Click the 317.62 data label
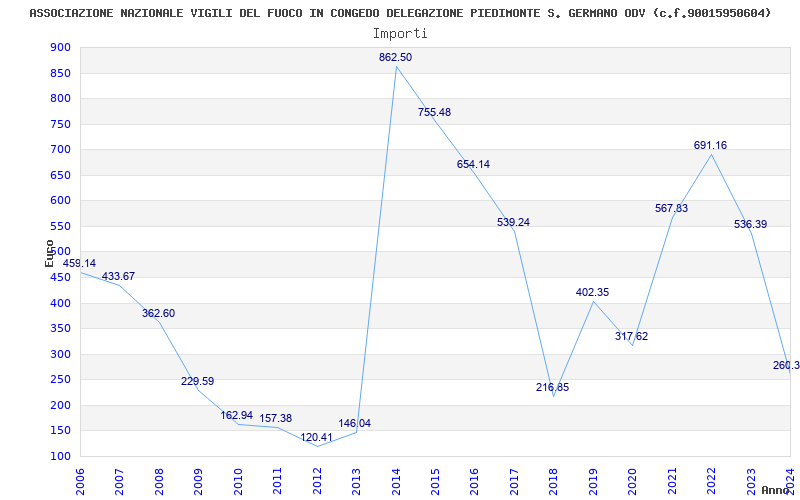Viewport: 800px width, 500px height. click(x=631, y=336)
